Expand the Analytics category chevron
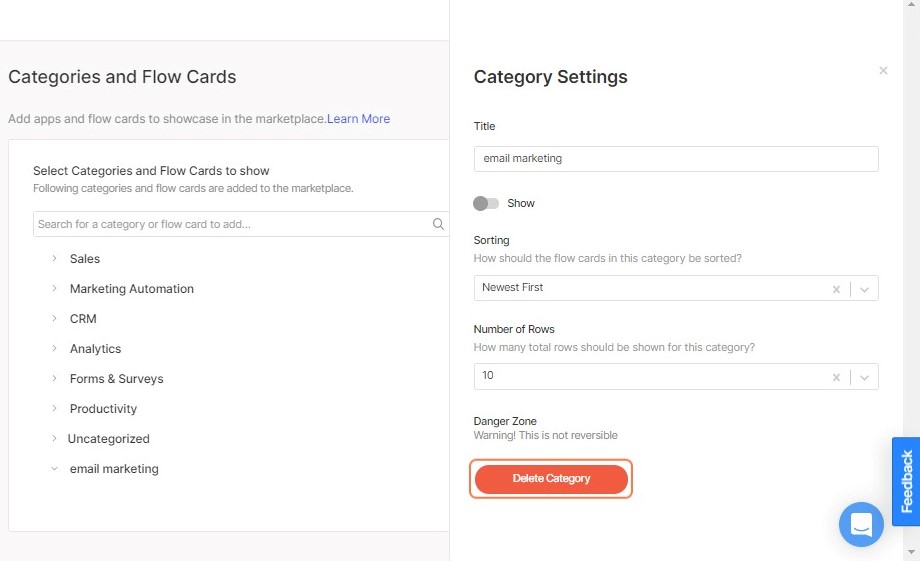Screen dimensions: 920x561 [54, 348]
